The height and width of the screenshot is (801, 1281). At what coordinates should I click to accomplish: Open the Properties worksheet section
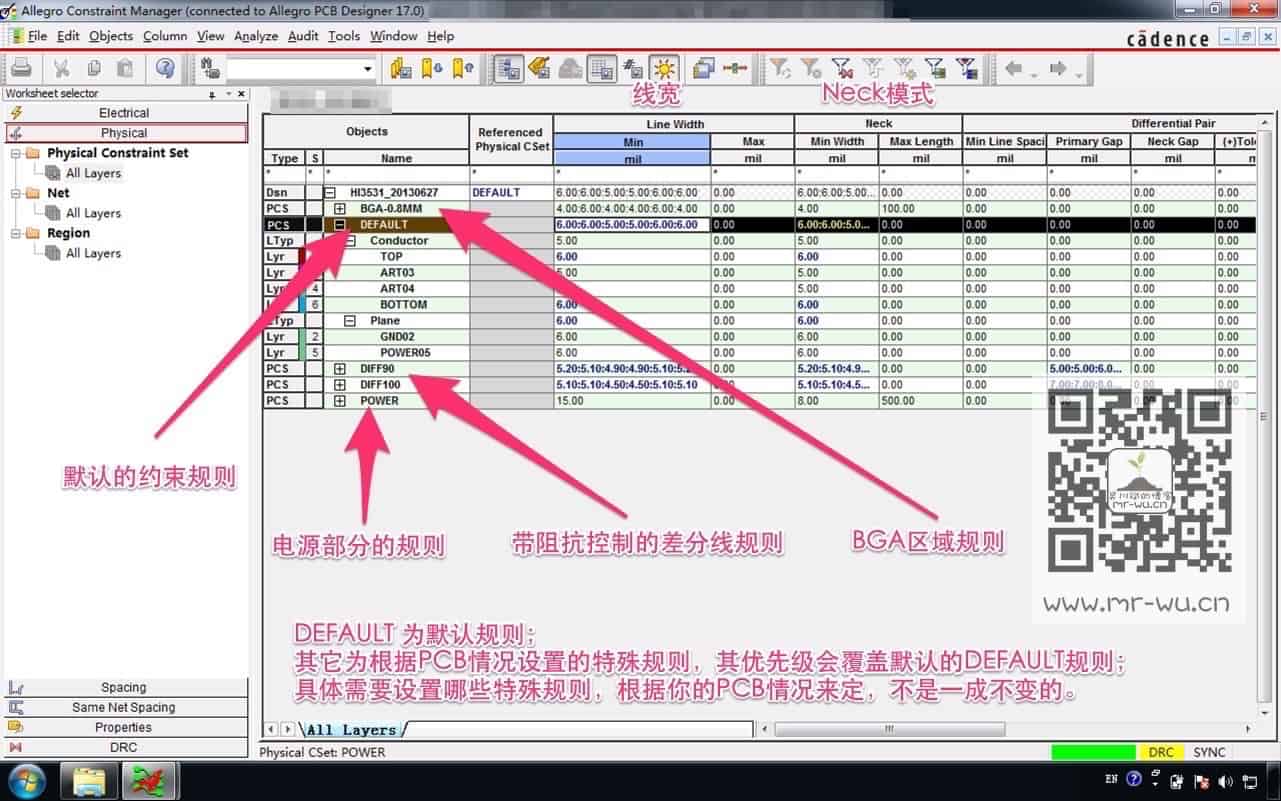pyautogui.click(x=125, y=727)
